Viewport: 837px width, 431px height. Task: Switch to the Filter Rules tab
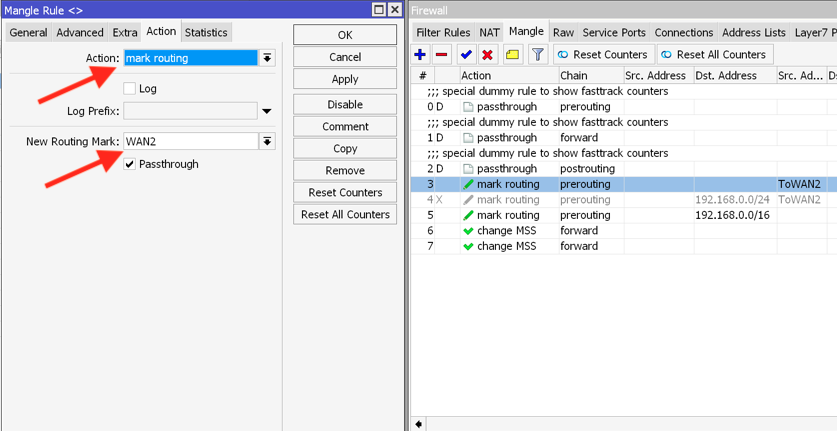(x=442, y=33)
